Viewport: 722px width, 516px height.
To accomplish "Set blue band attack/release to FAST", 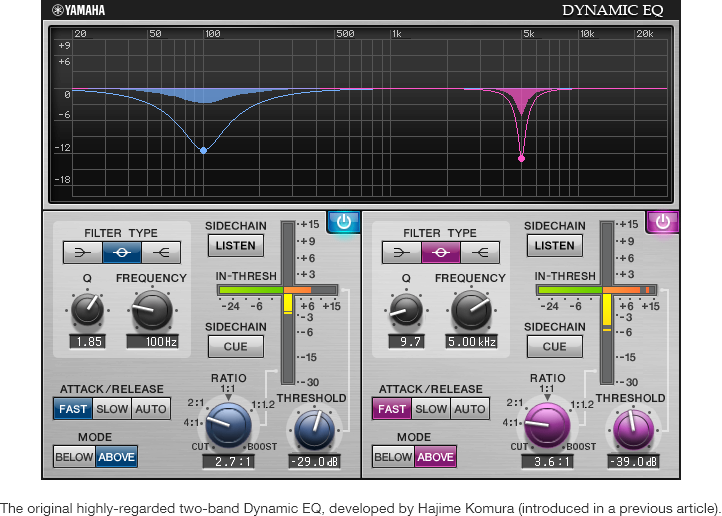I will click(73, 409).
